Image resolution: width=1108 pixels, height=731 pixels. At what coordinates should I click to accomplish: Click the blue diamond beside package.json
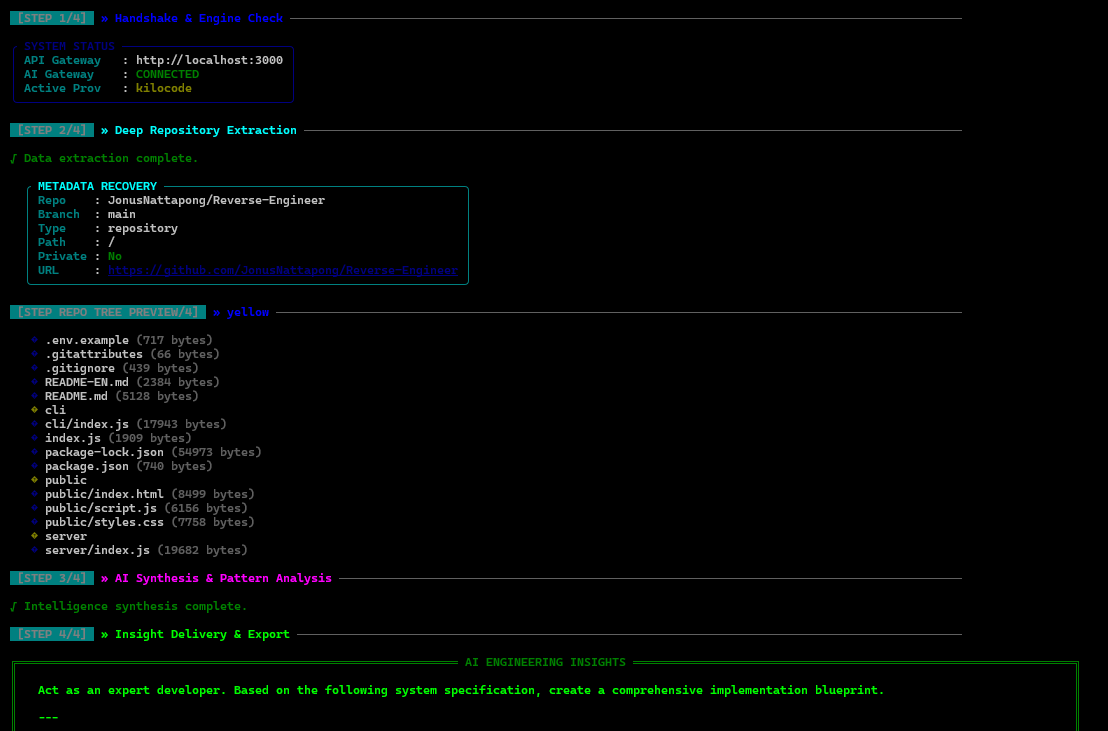coord(34,466)
